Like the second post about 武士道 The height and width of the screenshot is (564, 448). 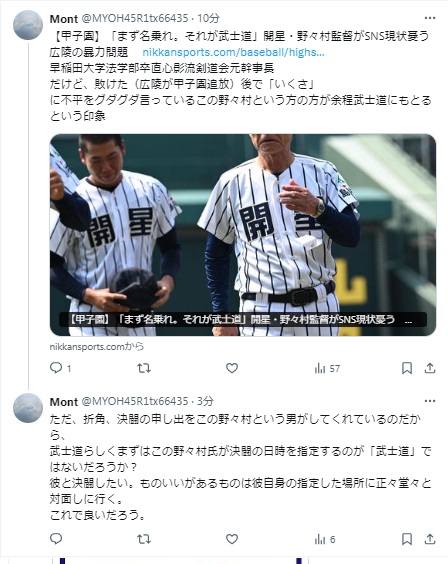pyautogui.click(x=232, y=539)
